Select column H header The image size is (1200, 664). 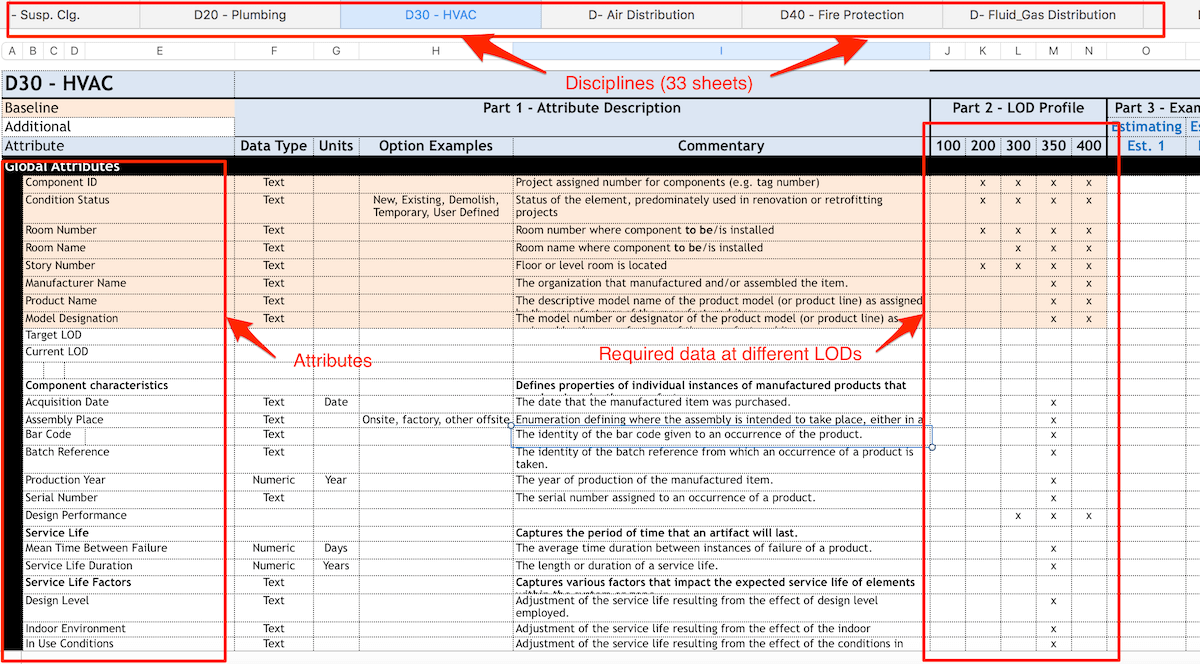tap(436, 51)
